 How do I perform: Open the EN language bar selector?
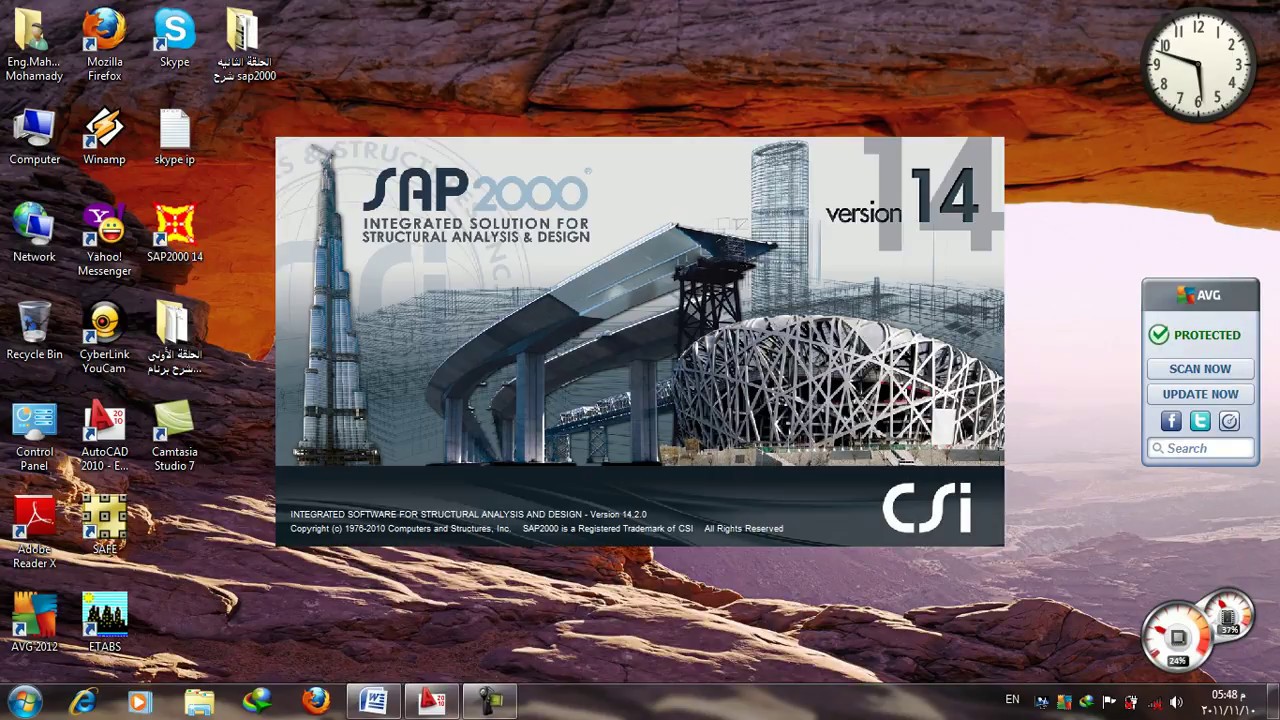1012,700
